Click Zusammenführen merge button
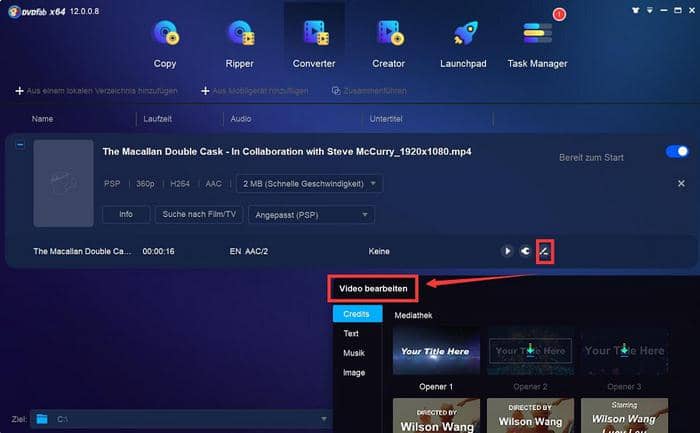Viewport: 700px width, 433px height. [369, 91]
